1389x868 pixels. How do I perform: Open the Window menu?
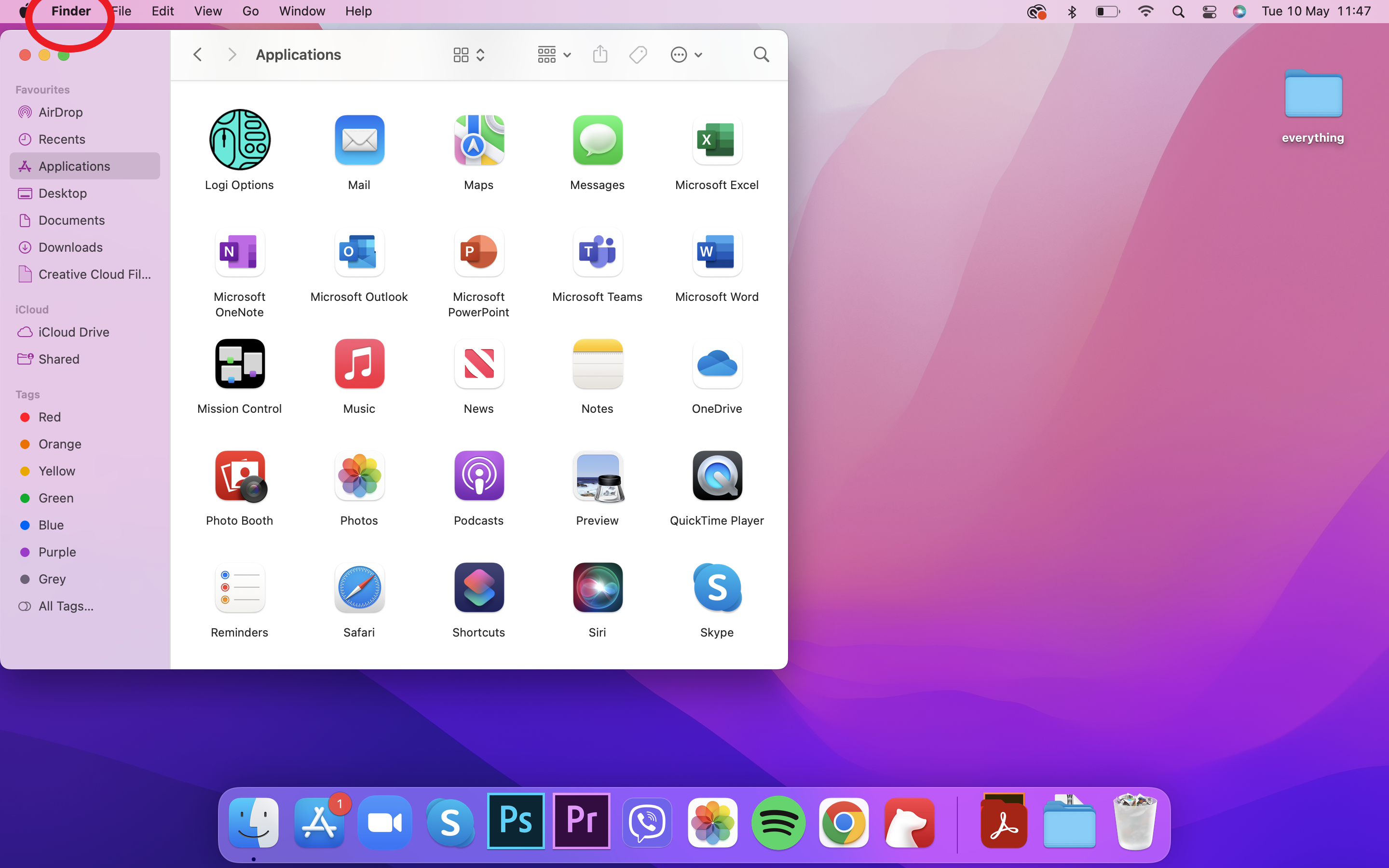pos(302,11)
